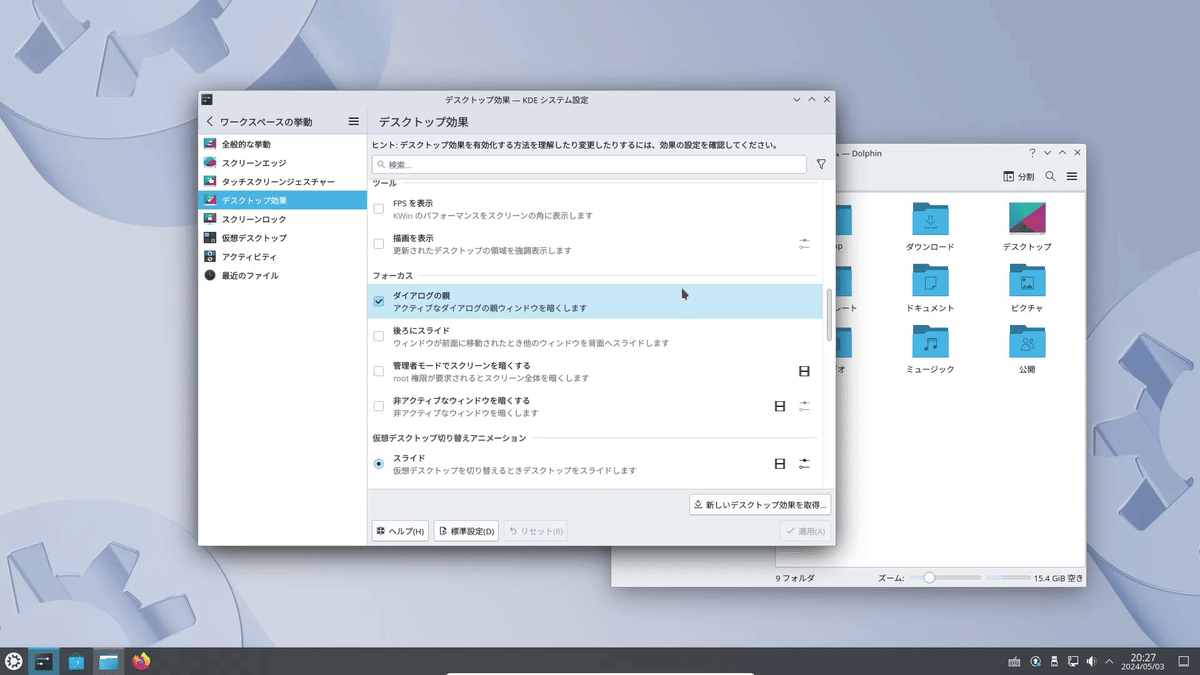
Task: Play video preview for 管理者モードでスクリーンを暗くする
Action: pos(804,372)
